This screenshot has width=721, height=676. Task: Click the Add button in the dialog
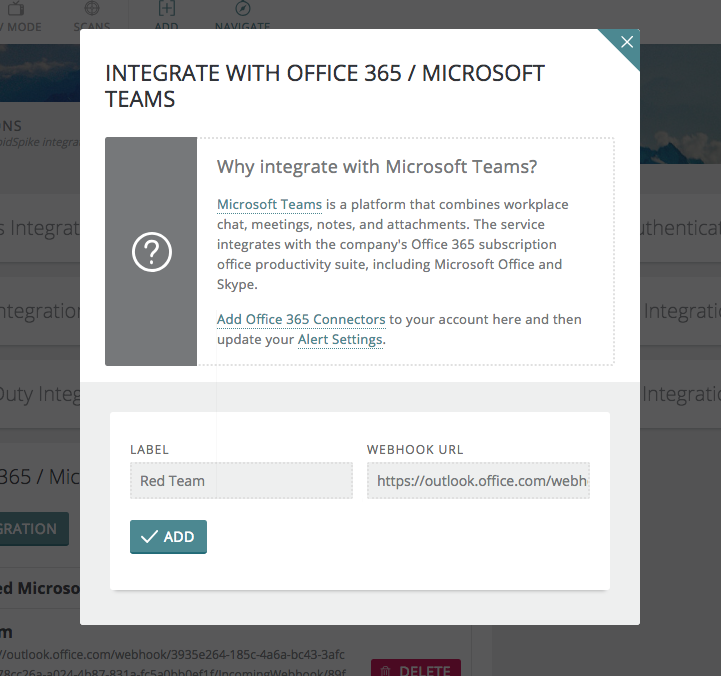168,537
